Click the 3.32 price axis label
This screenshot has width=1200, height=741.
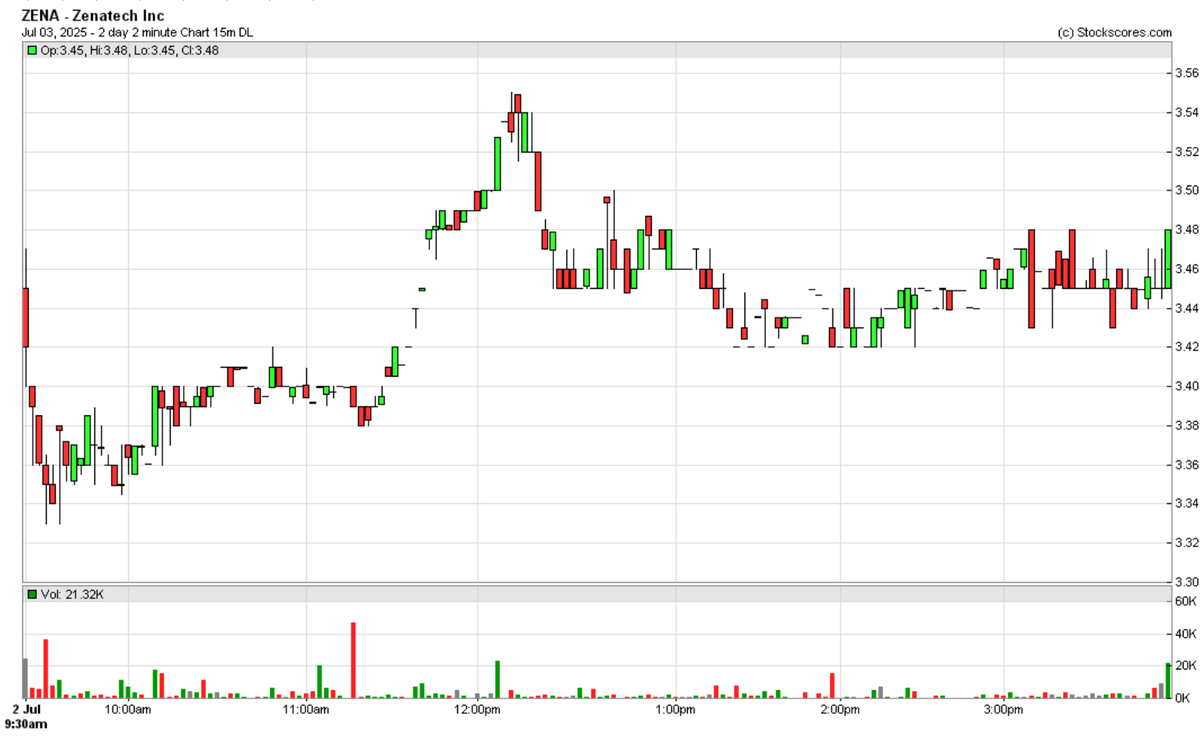point(1186,542)
